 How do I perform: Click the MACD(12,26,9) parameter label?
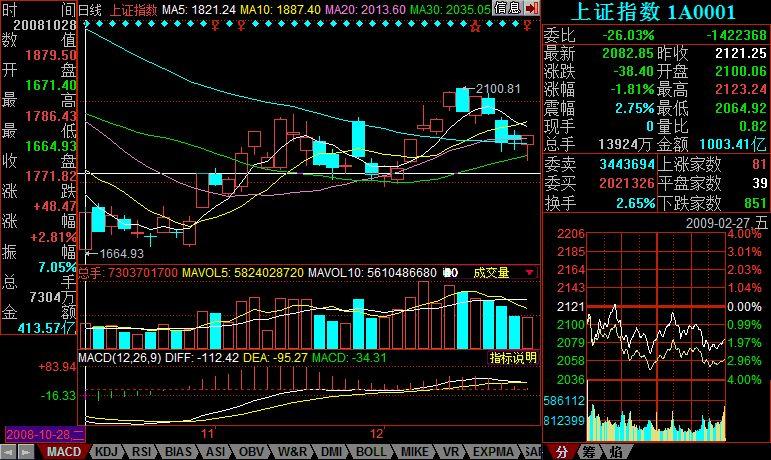pyautogui.click(x=120, y=358)
